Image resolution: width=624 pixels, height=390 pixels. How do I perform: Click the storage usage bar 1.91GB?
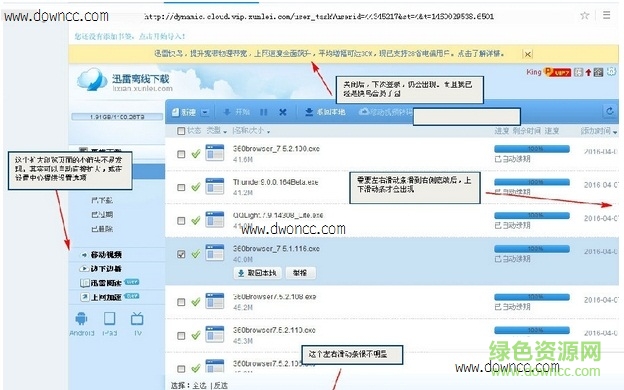pyautogui.click(x=117, y=117)
